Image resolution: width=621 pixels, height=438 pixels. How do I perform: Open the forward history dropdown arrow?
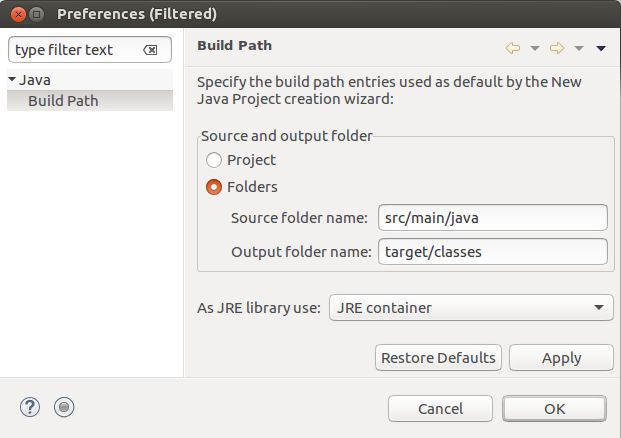click(579, 48)
